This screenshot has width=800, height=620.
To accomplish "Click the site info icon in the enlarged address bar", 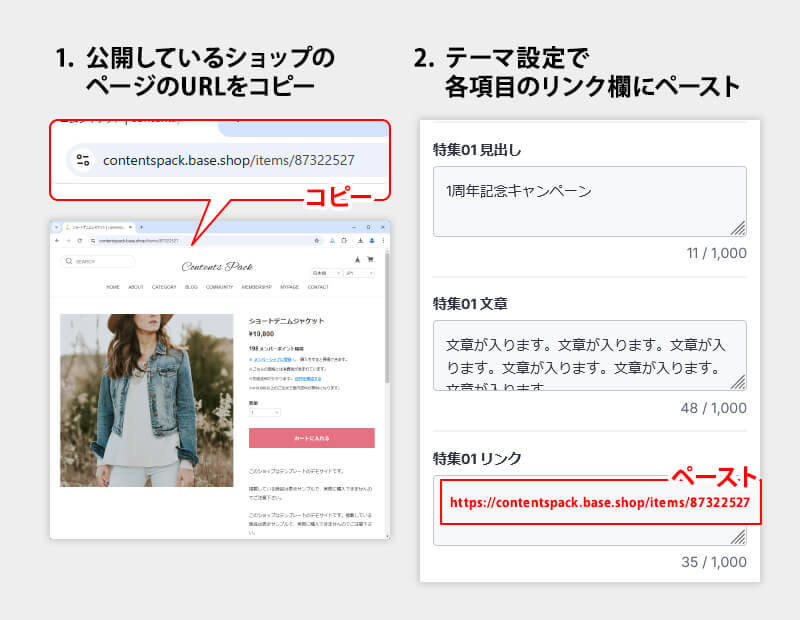I will pyautogui.click(x=83, y=160).
